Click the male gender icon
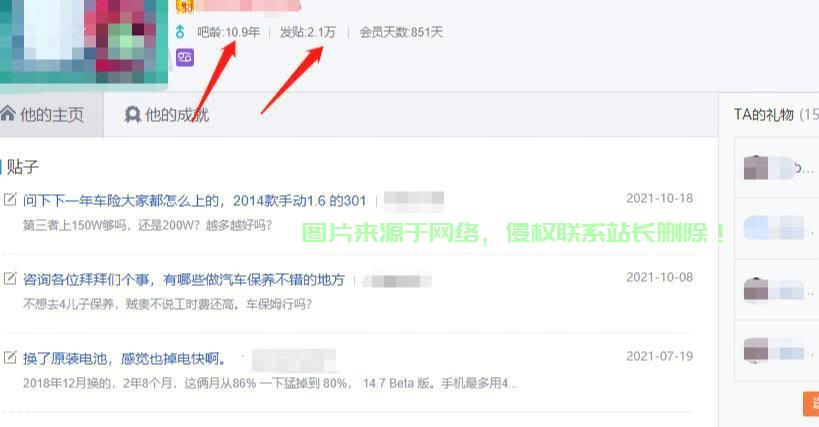This screenshot has height=427, width=819. click(180, 32)
